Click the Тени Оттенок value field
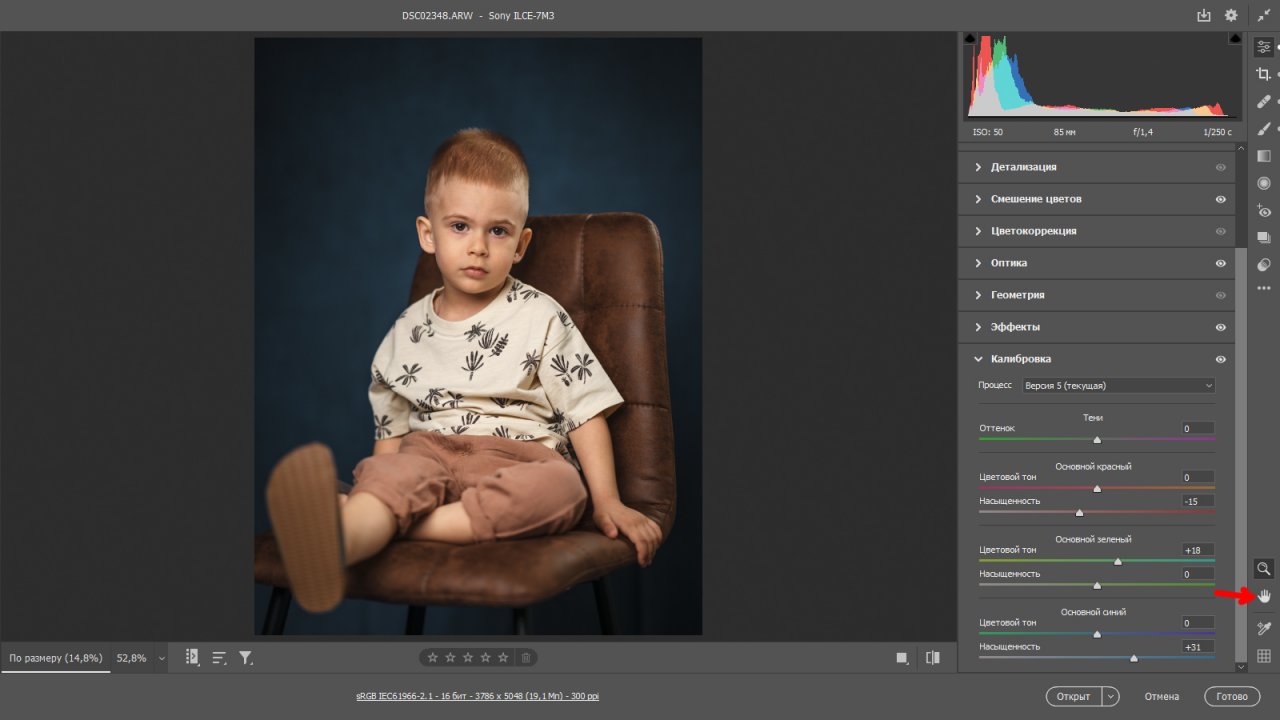1280x720 pixels. point(1198,428)
